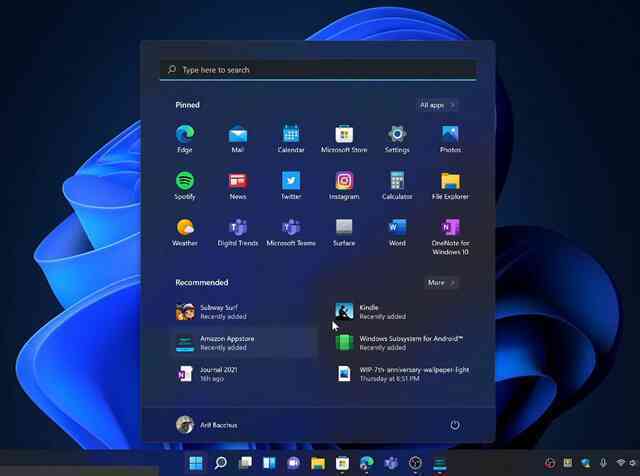Click the power button in Start menu
The image size is (640, 476).
pyautogui.click(x=455, y=425)
